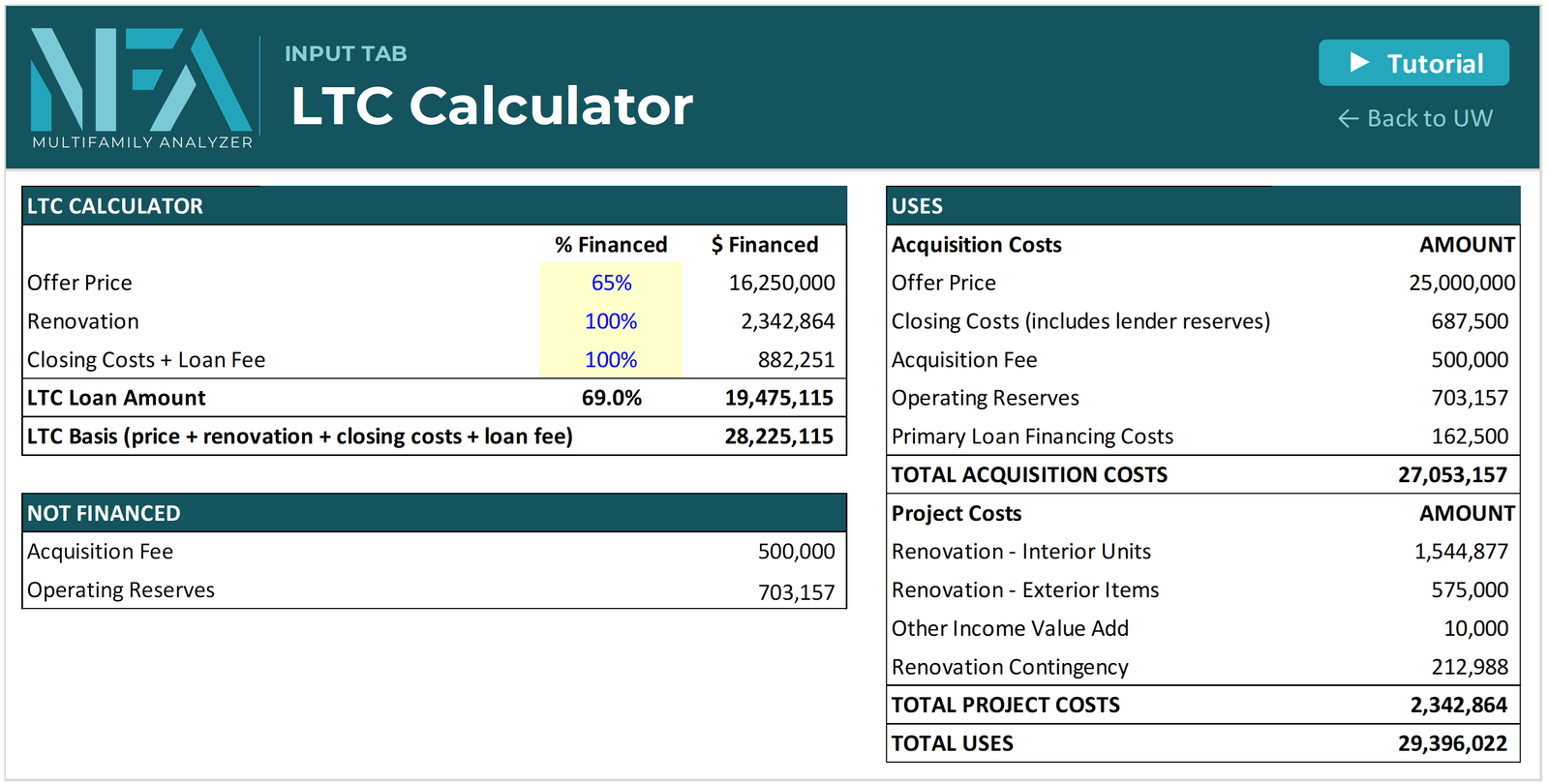
Task: Click the USES section header
Action: tap(1203, 206)
